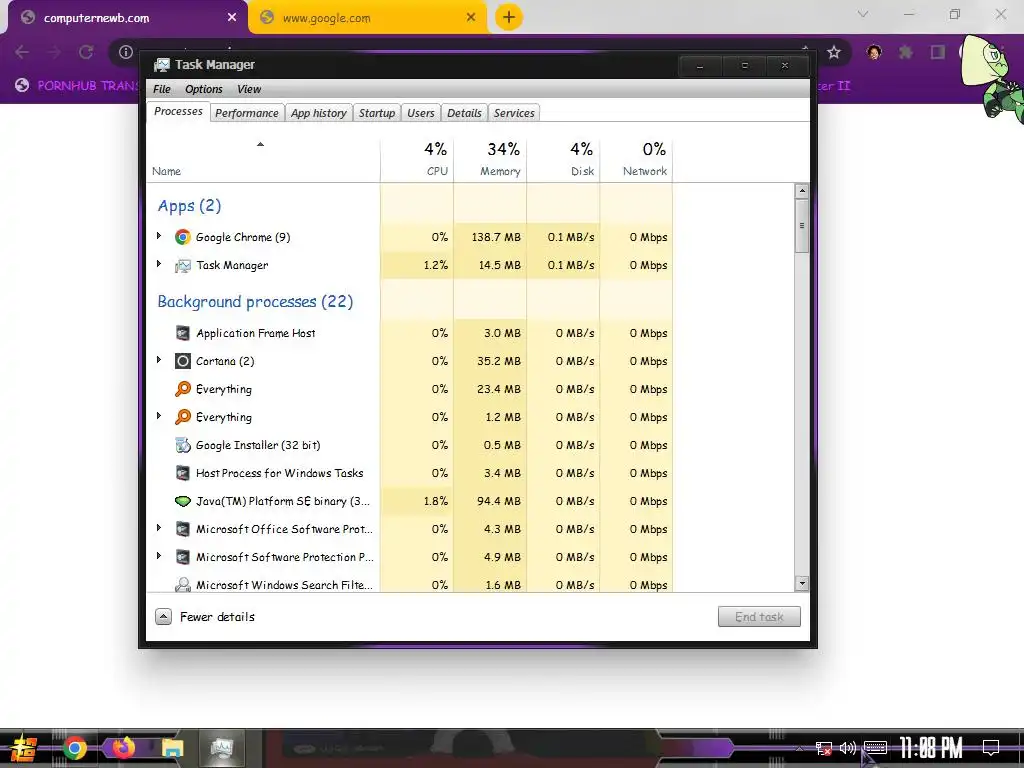Screen dimensions: 1024x768
Task: Click the process list scrollbar thumb
Action: coord(802,226)
